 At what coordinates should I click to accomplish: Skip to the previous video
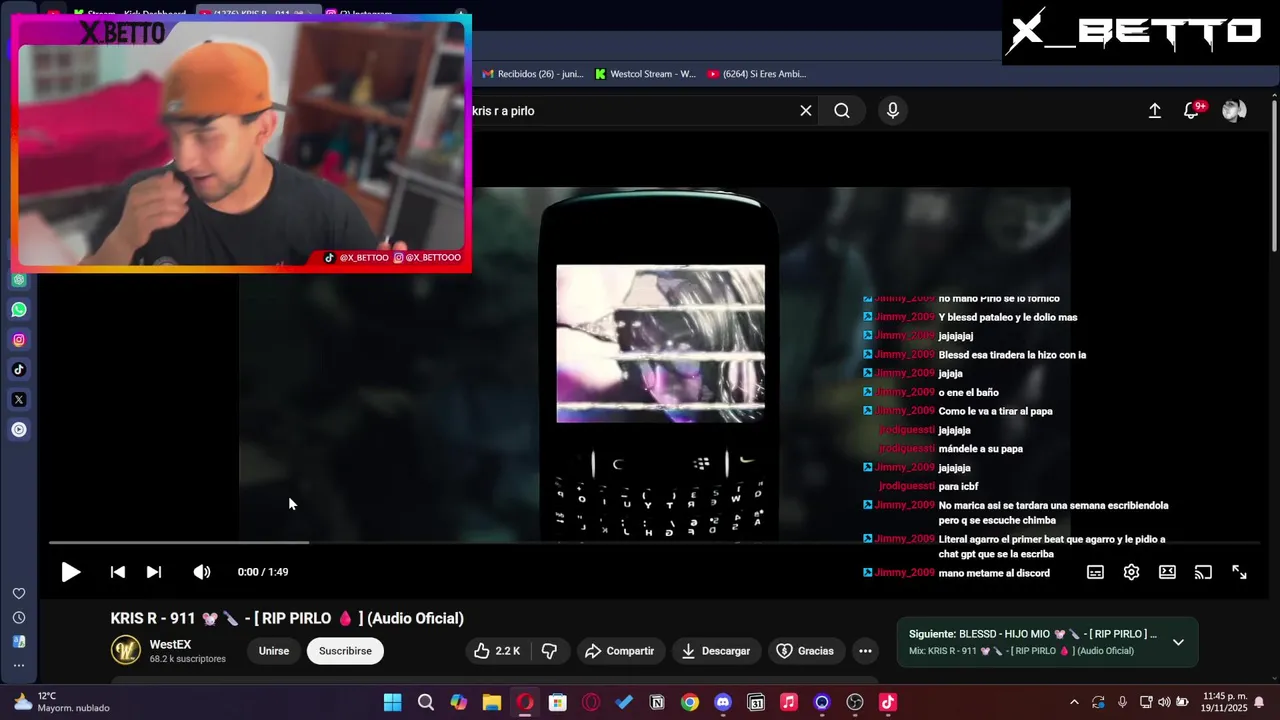(118, 572)
